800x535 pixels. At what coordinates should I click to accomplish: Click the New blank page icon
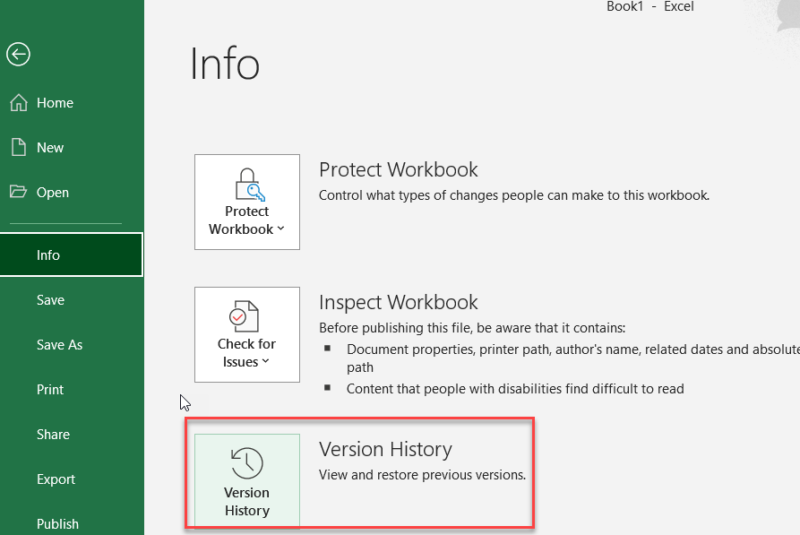(x=18, y=147)
